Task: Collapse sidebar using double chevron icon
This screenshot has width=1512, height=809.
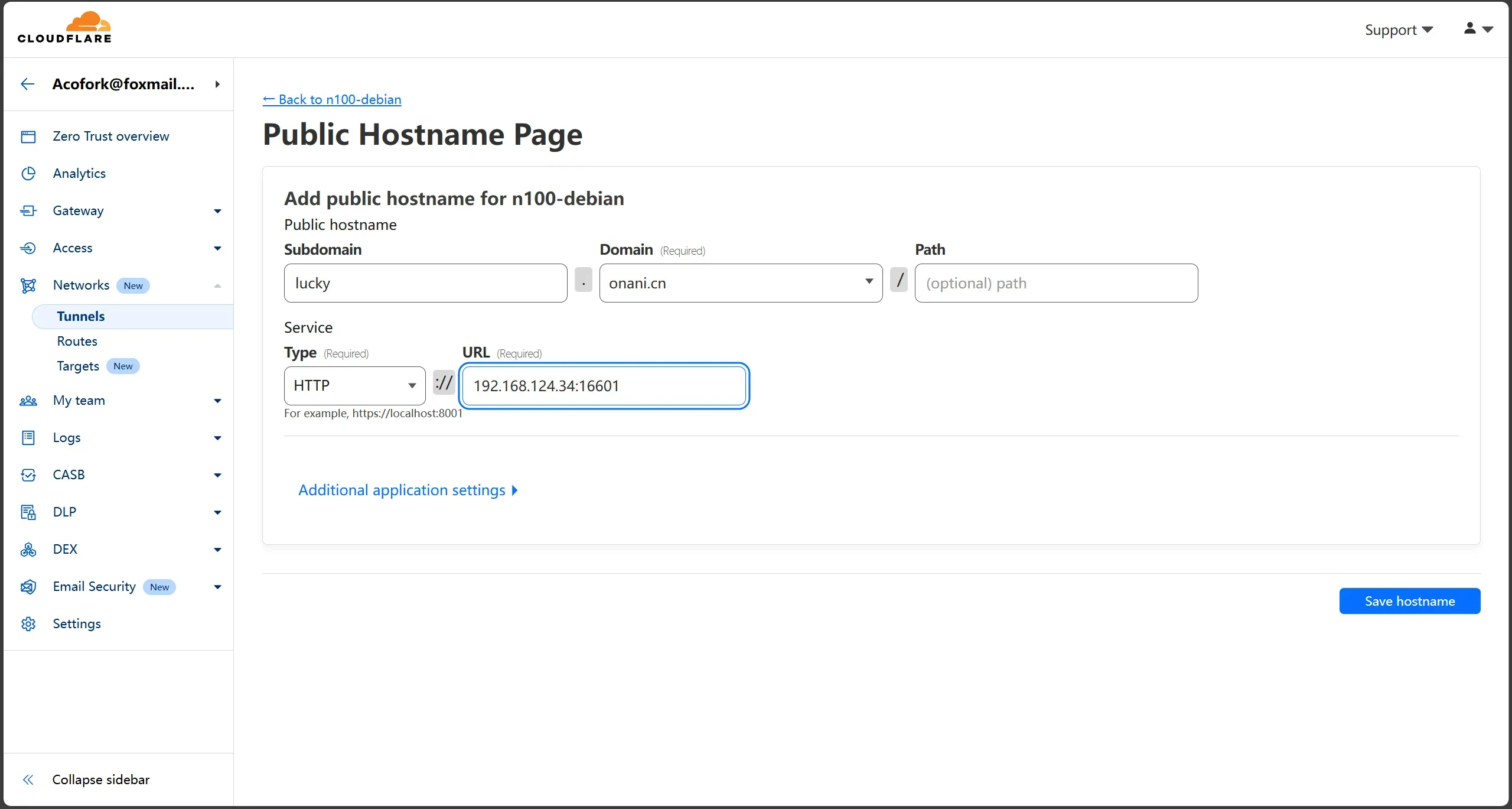Action: (28, 780)
